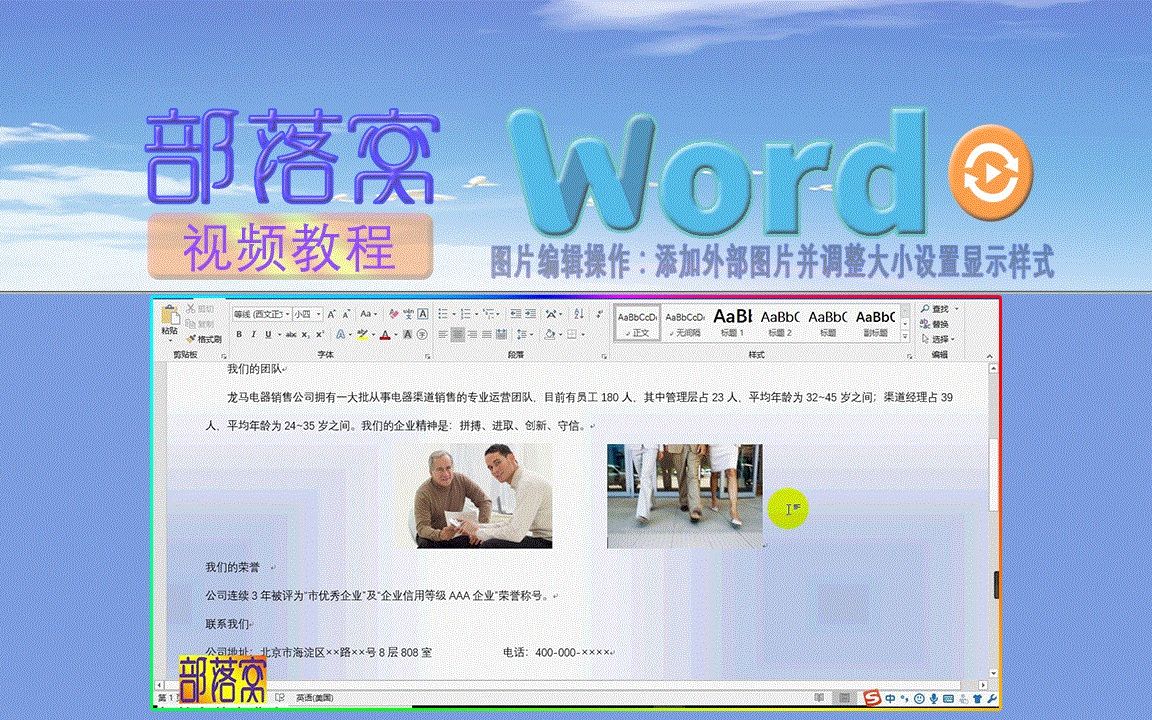Select the 标题 1 style
This screenshot has height=720, width=1152.
coord(733,322)
